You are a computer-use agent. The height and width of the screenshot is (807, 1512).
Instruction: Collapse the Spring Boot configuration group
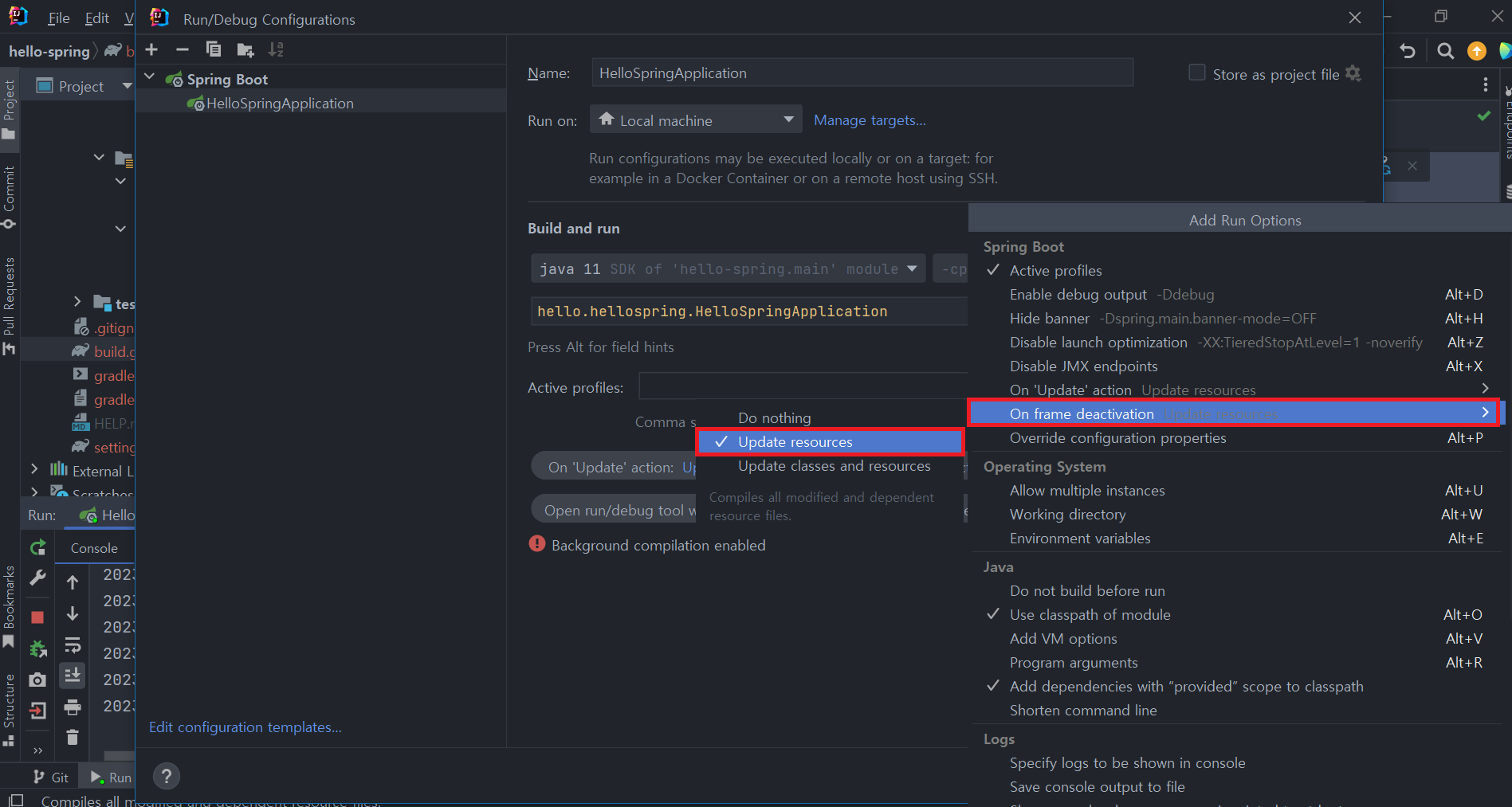[x=150, y=77]
